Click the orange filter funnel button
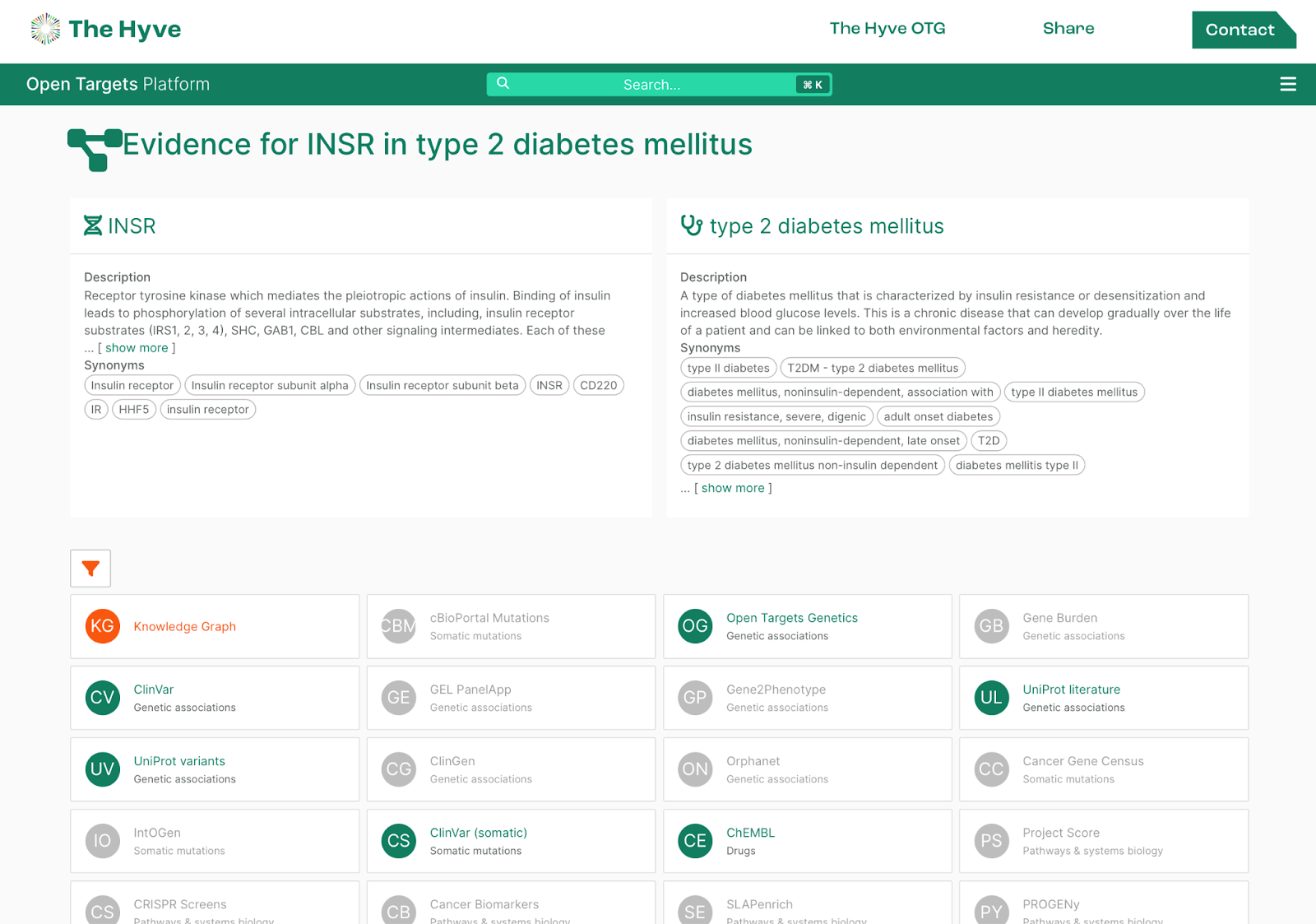 click(90, 569)
